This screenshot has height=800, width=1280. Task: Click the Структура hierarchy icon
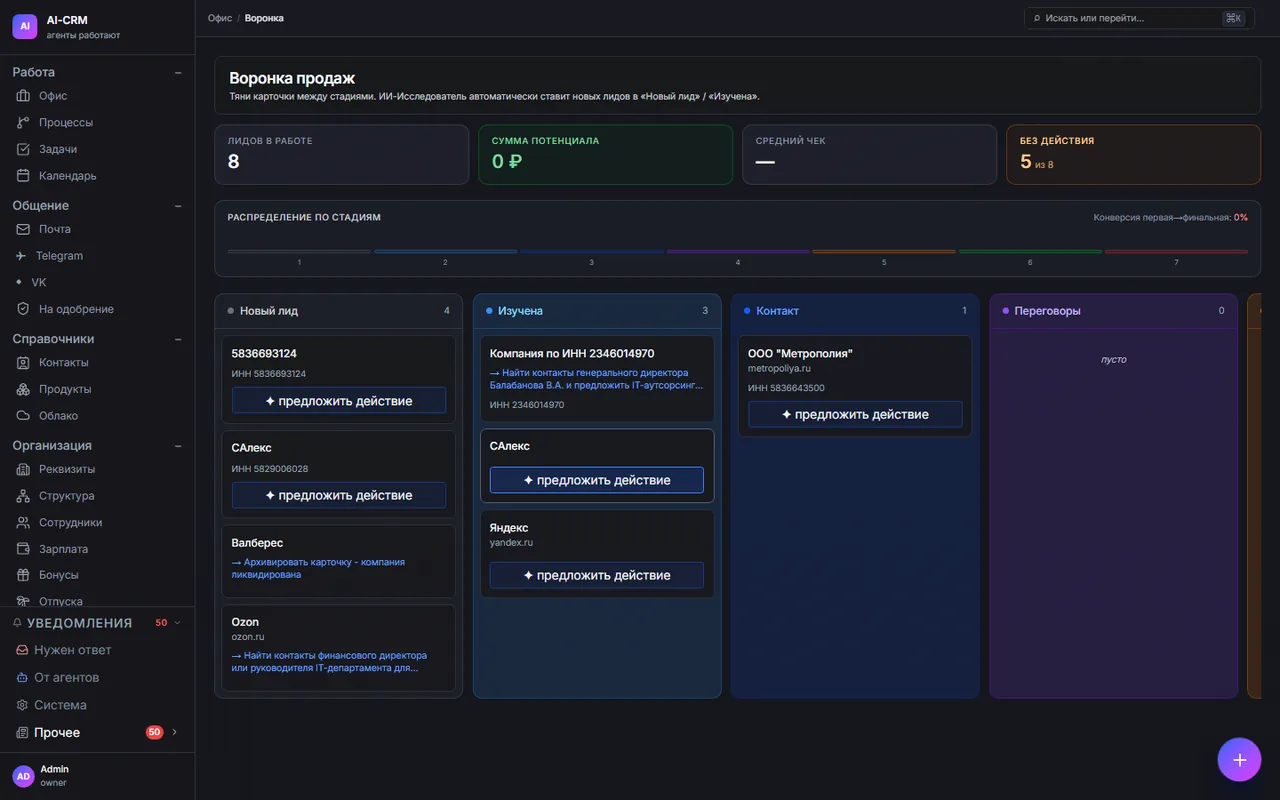click(x=23, y=496)
